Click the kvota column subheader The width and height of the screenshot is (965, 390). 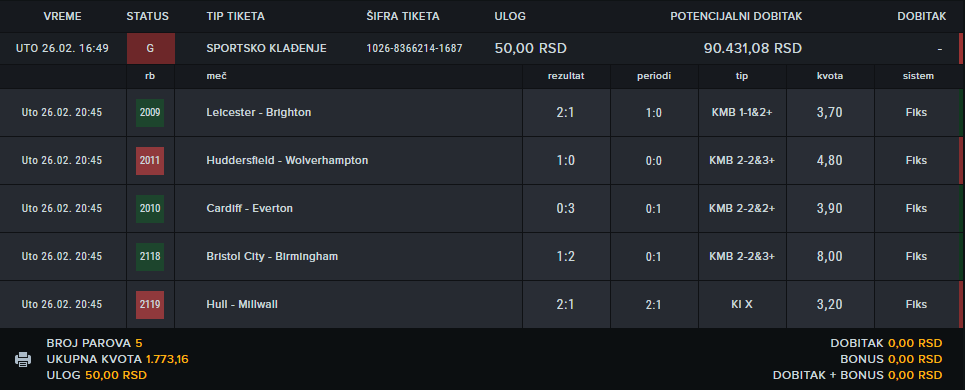[830, 76]
